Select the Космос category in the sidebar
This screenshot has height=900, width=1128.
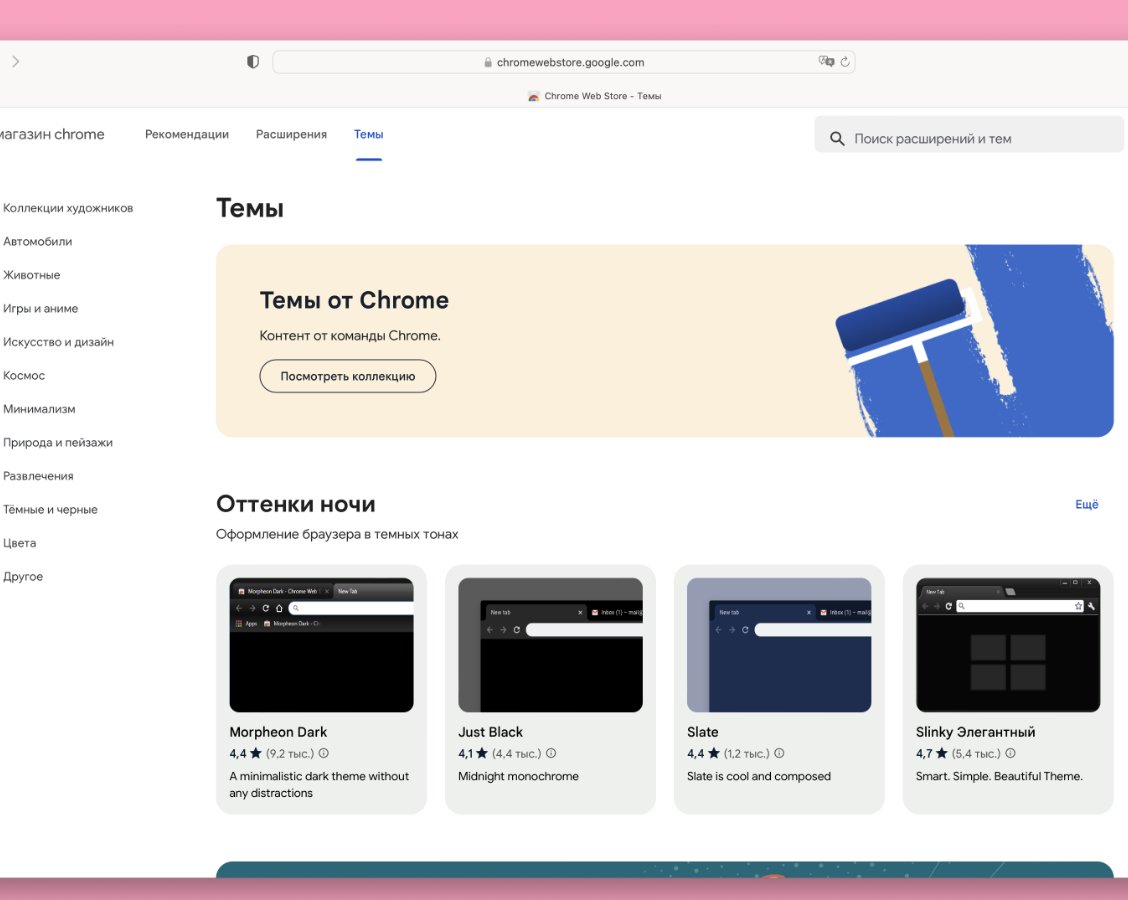(x=23, y=375)
